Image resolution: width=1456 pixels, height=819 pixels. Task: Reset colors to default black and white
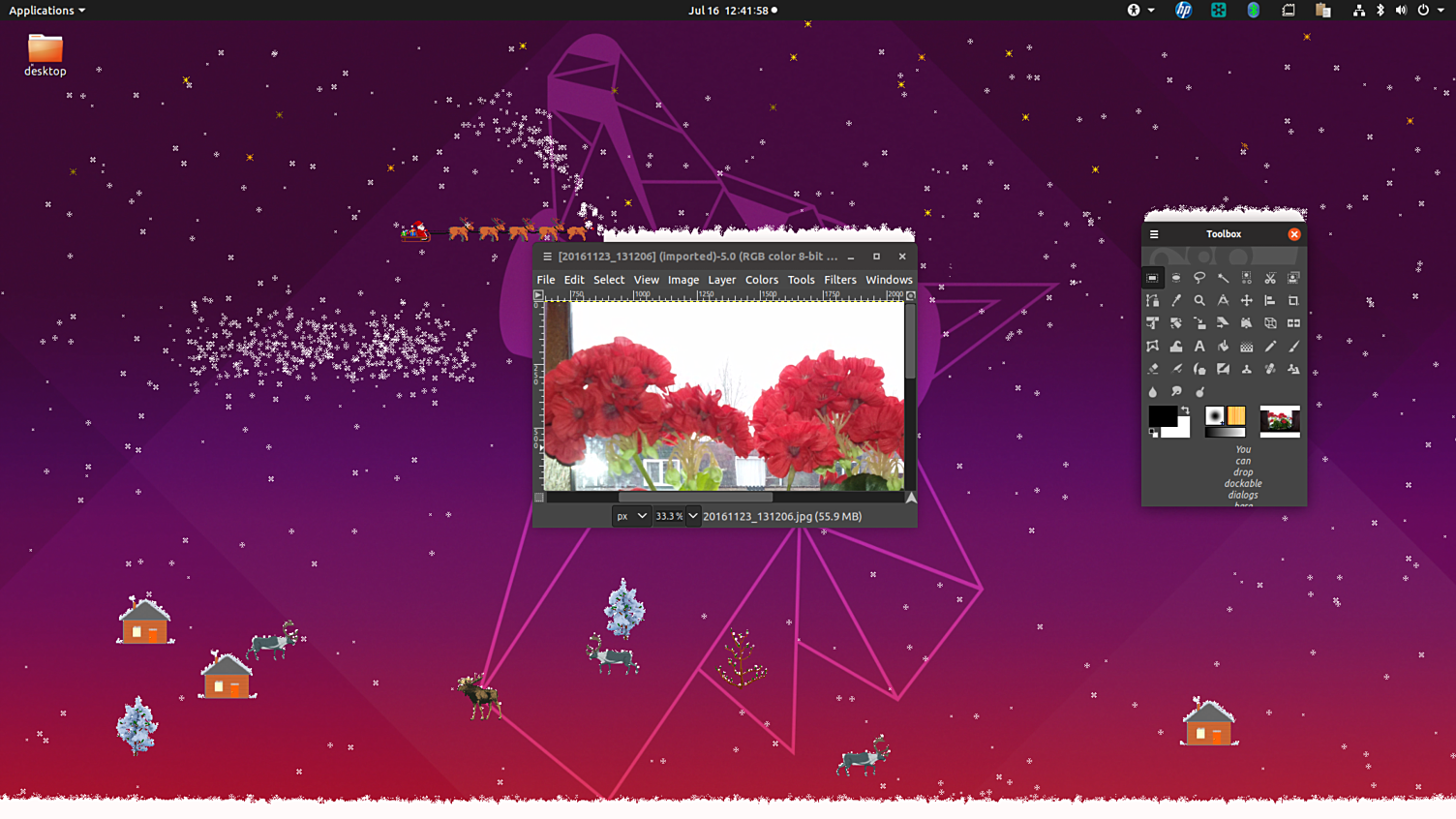pyautogui.click(x=1154, y=433)
